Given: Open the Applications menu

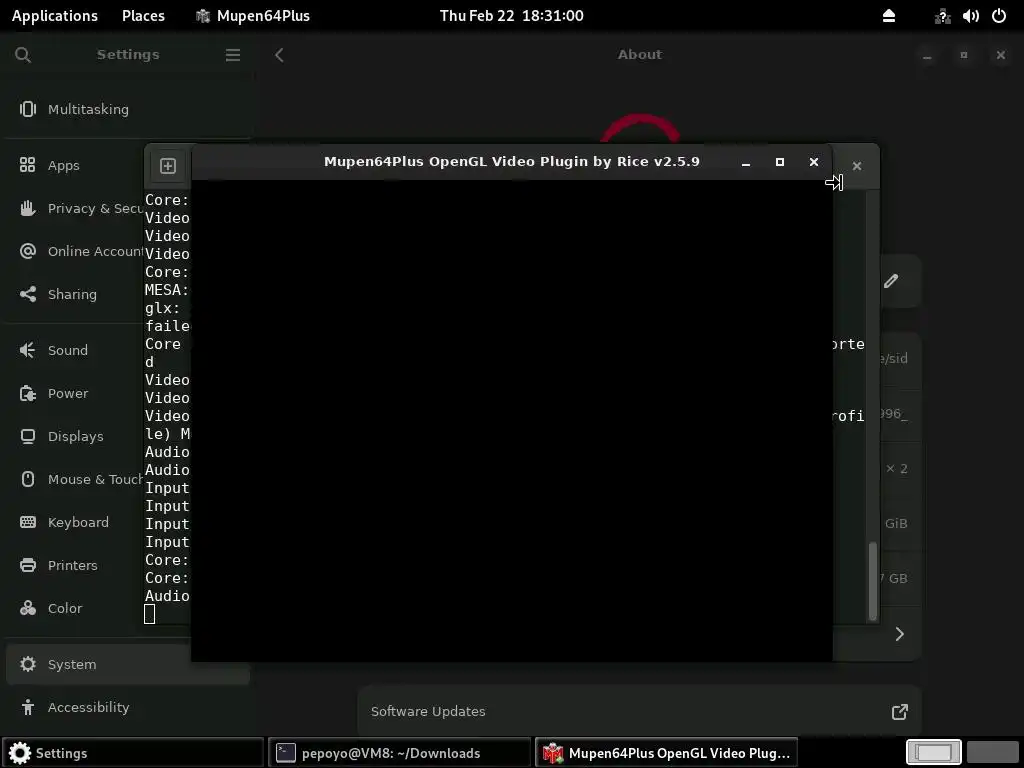Looking at the screenshot, I should 55,16.
